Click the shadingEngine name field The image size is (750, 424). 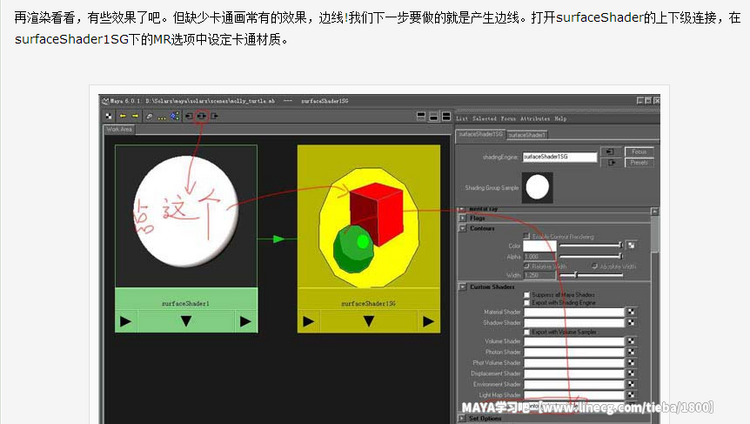560,157
